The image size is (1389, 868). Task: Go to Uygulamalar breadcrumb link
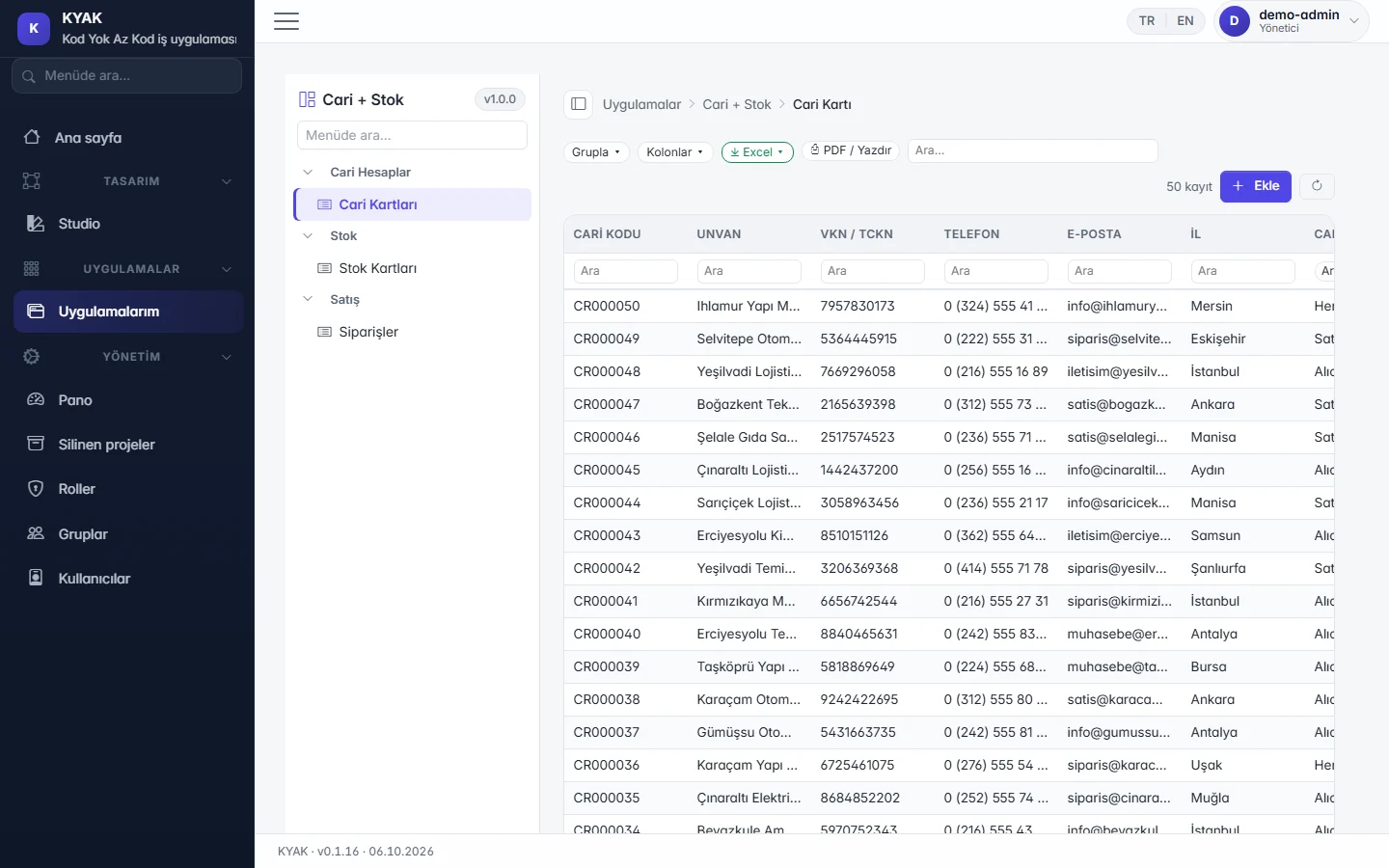[641, 104]
